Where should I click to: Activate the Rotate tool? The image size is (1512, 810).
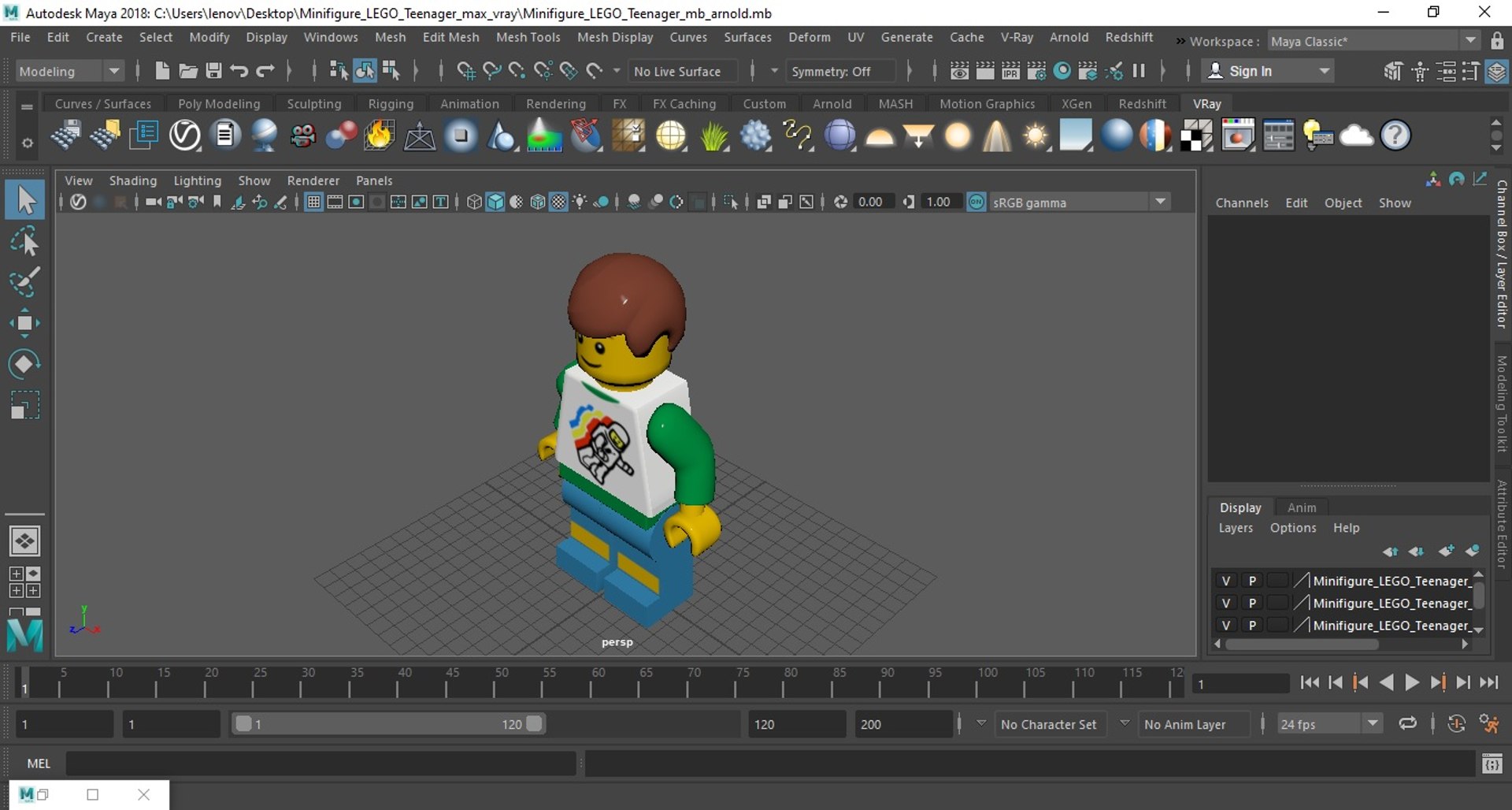pos(24,364)
